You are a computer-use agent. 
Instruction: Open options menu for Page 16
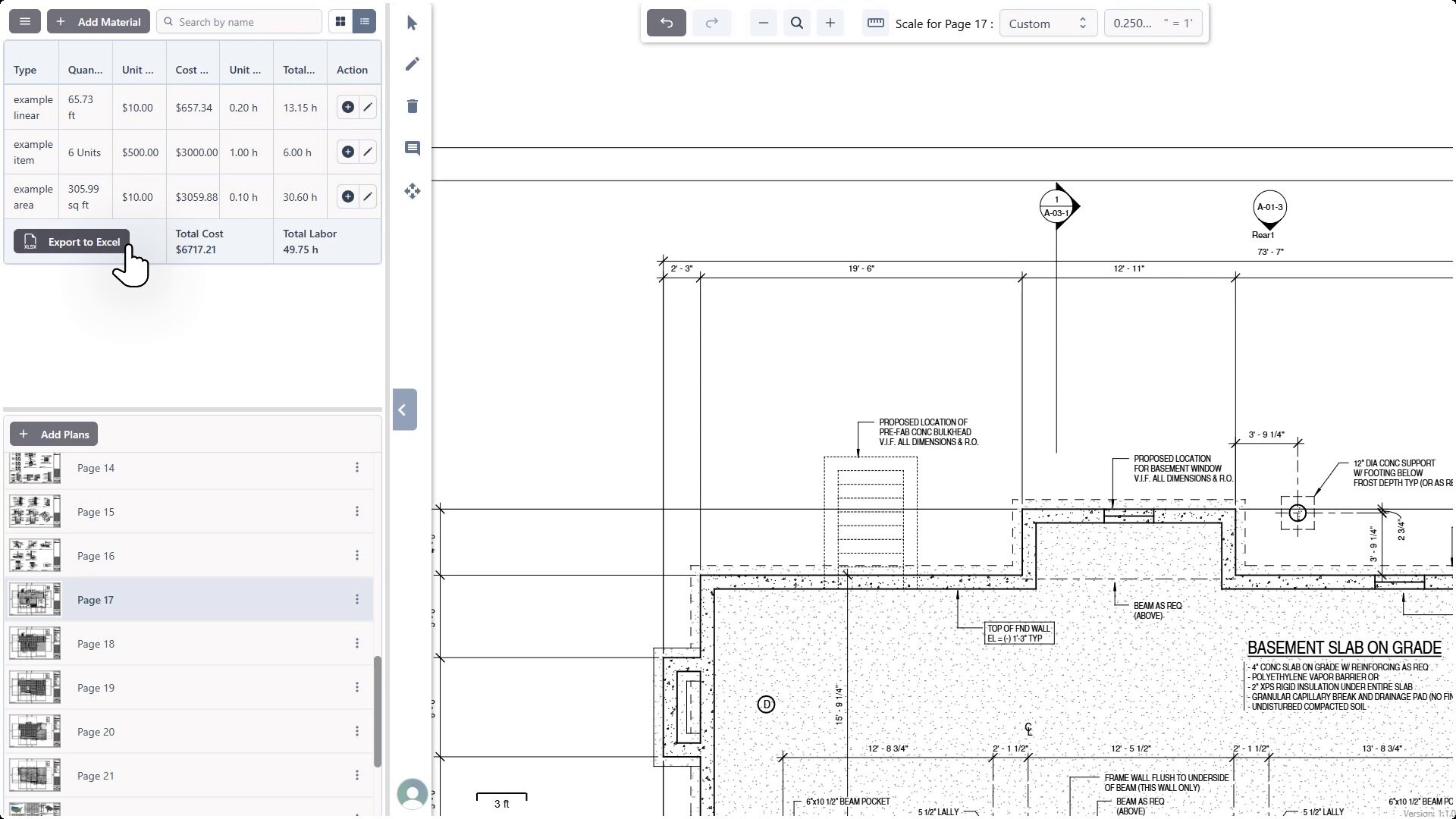pyautogui.click(x=357, y=555)
